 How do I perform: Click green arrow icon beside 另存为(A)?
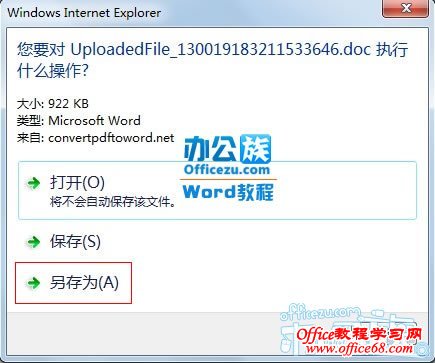pos(33,283)
